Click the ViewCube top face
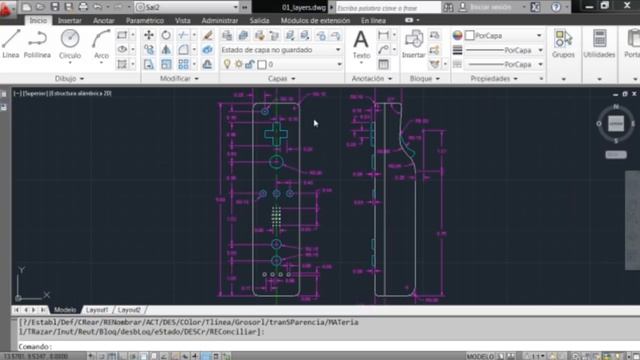 pos(616,123)
